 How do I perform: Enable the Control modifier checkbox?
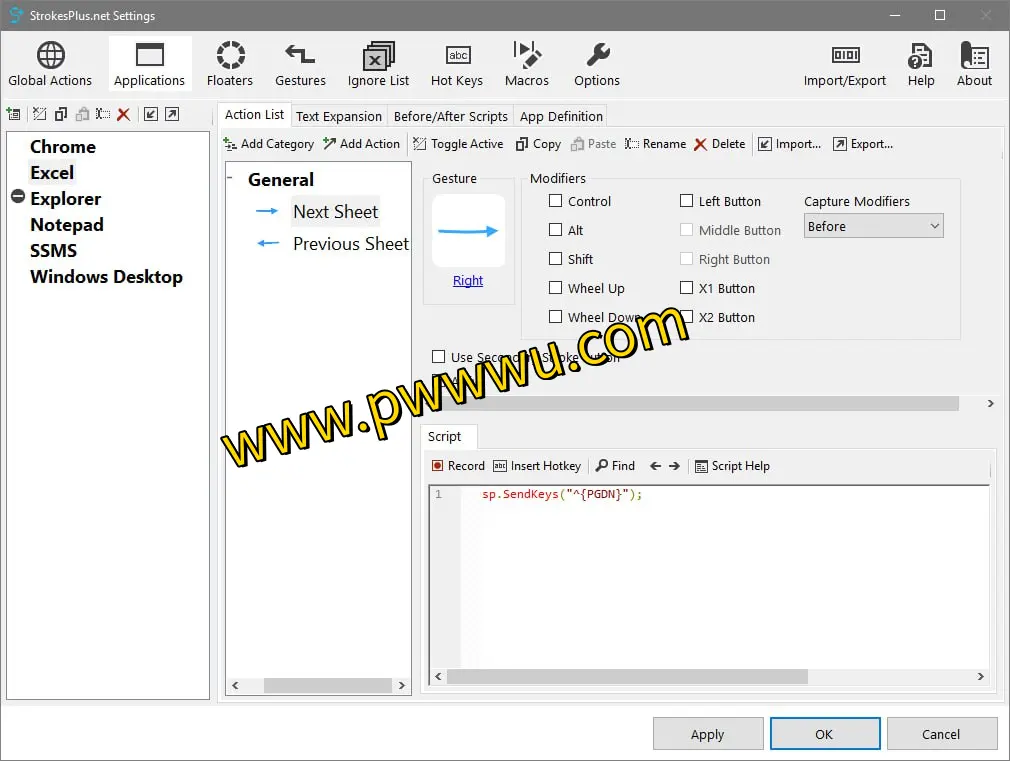click(x=555, y=201)
